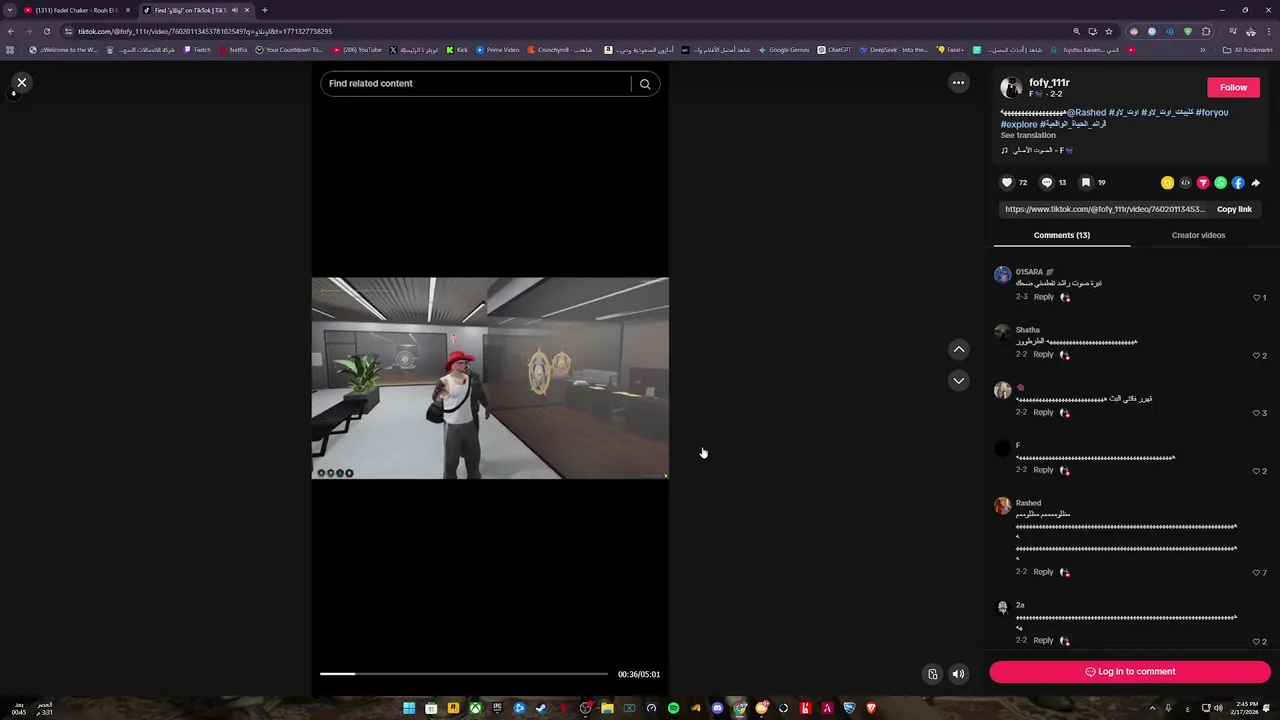Viewport: 1280px width, 720px height.
Task: Open the ChatGPT bookmark
Action: (835, 50)
